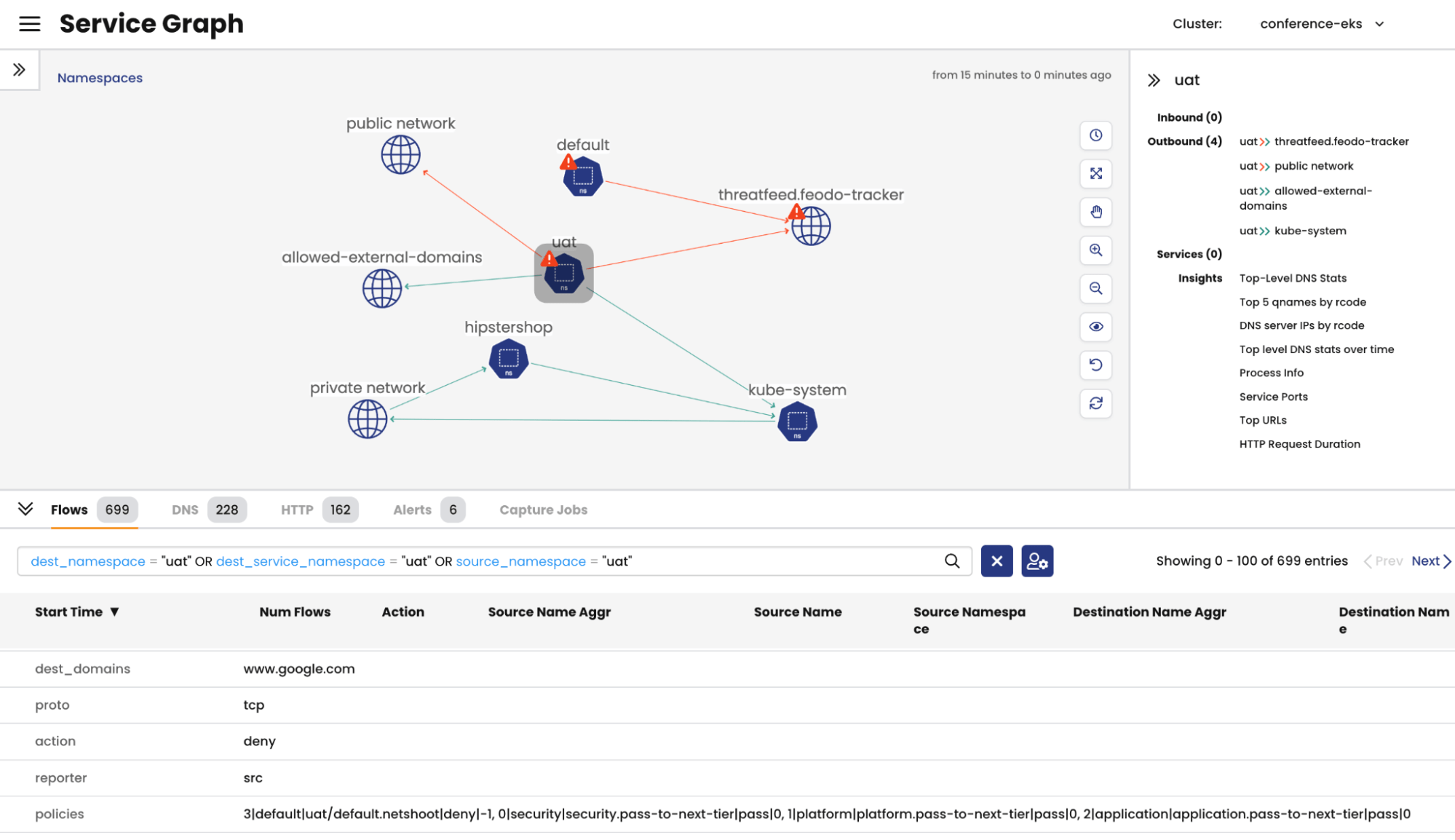Viewport: 1455px width, 840px height.
Task: Open Top 5 qnames by rcode insight
Action: coord(1302,302)
